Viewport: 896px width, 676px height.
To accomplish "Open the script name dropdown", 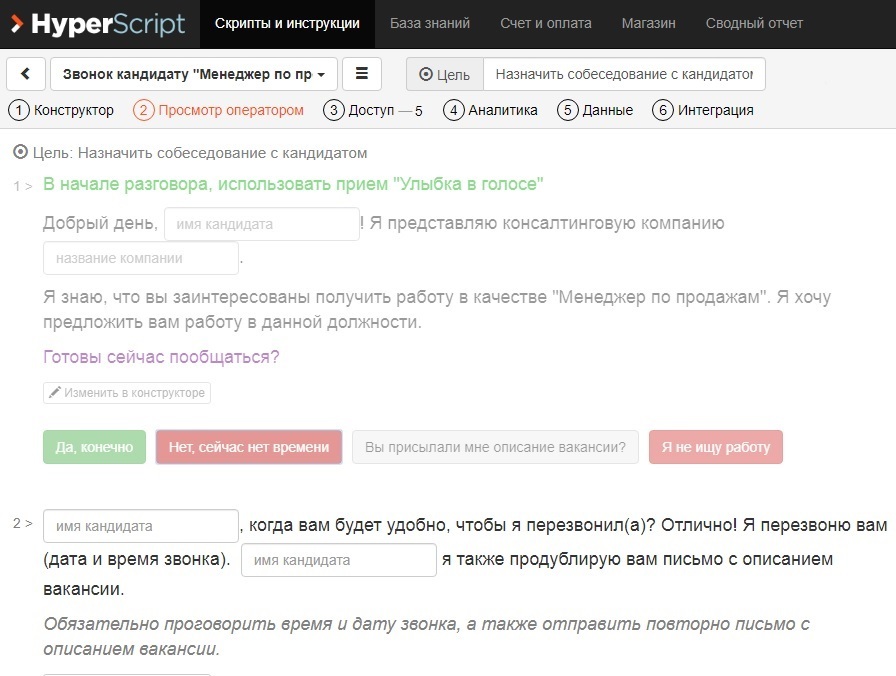I will tap(194, 74).
